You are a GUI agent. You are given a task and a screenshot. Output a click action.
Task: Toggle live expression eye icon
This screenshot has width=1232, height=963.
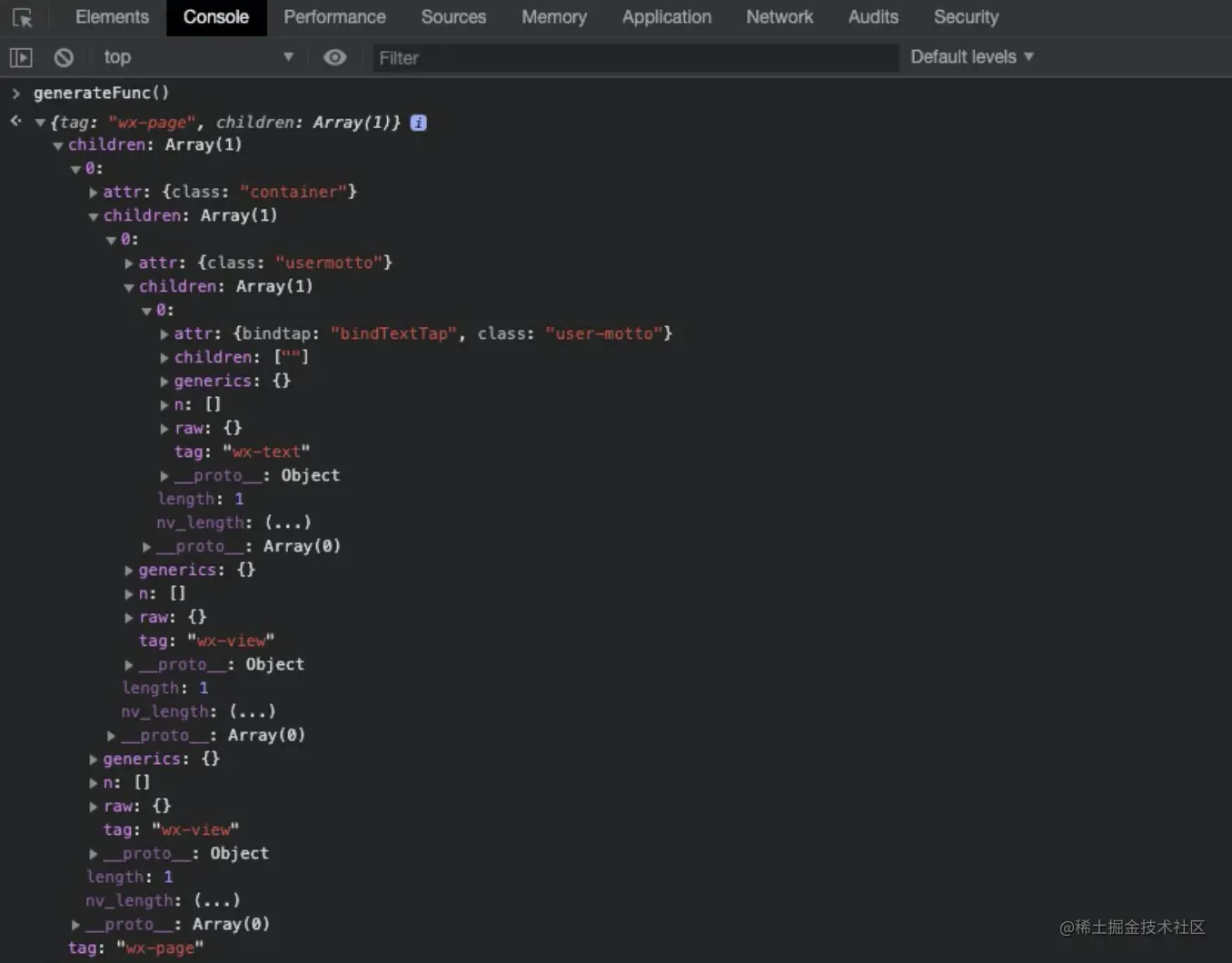tap(335, 57)
